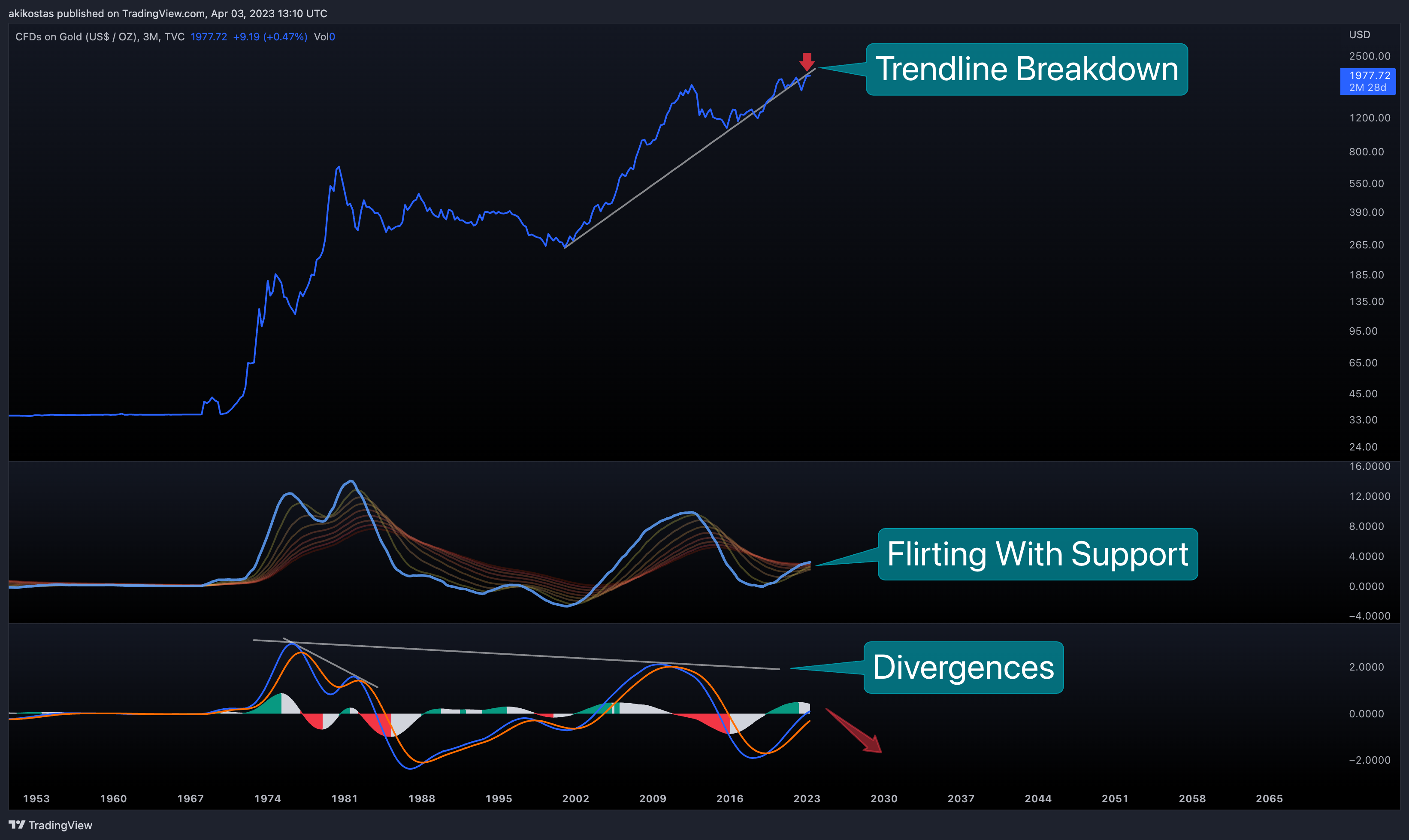Viewport: 1409px width, 840px height.
Task: Click the 2044 time axis label
Action: point(1038,799)
